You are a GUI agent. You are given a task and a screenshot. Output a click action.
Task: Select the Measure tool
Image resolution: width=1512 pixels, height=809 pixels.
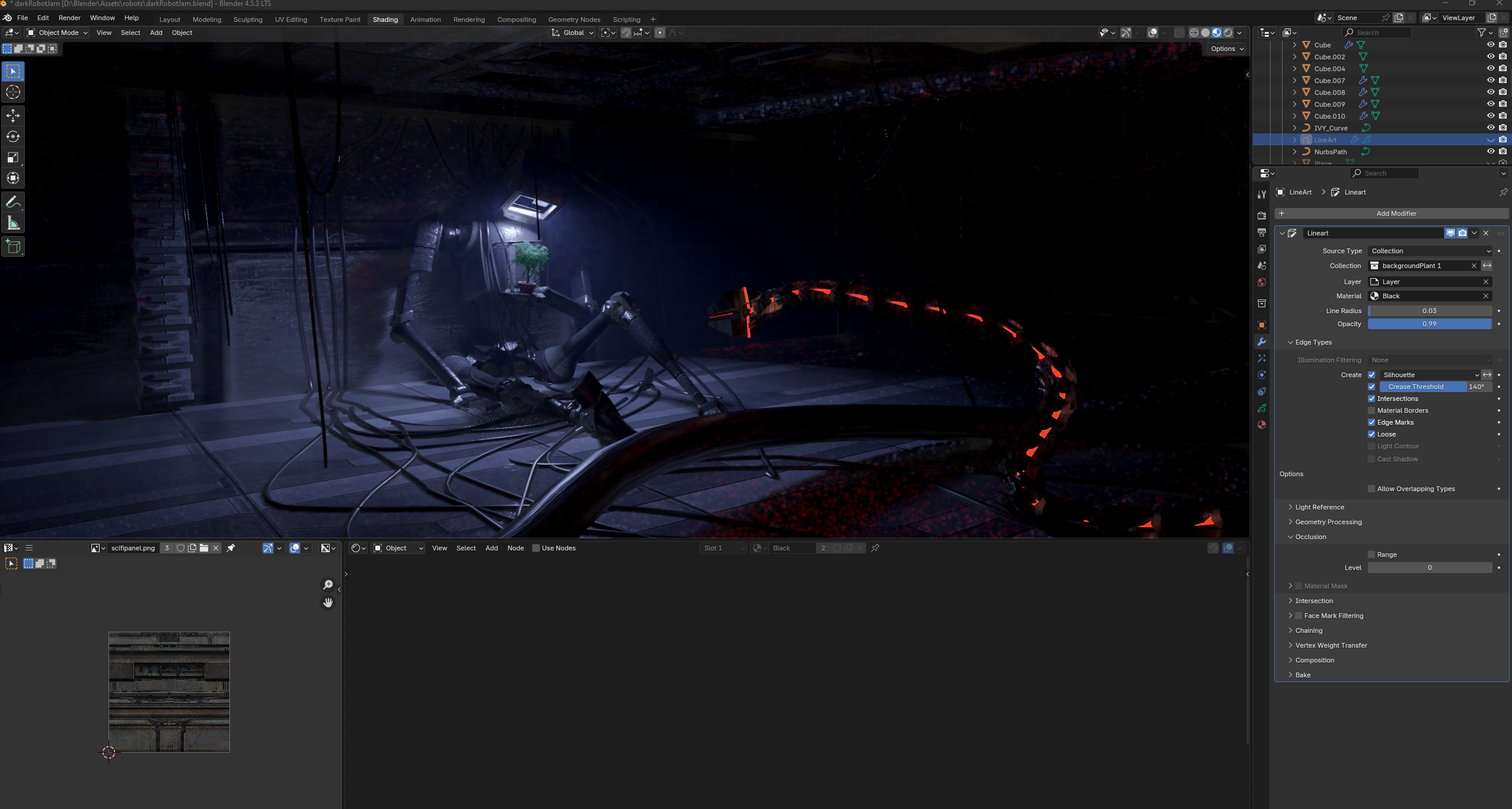(13, 224)
